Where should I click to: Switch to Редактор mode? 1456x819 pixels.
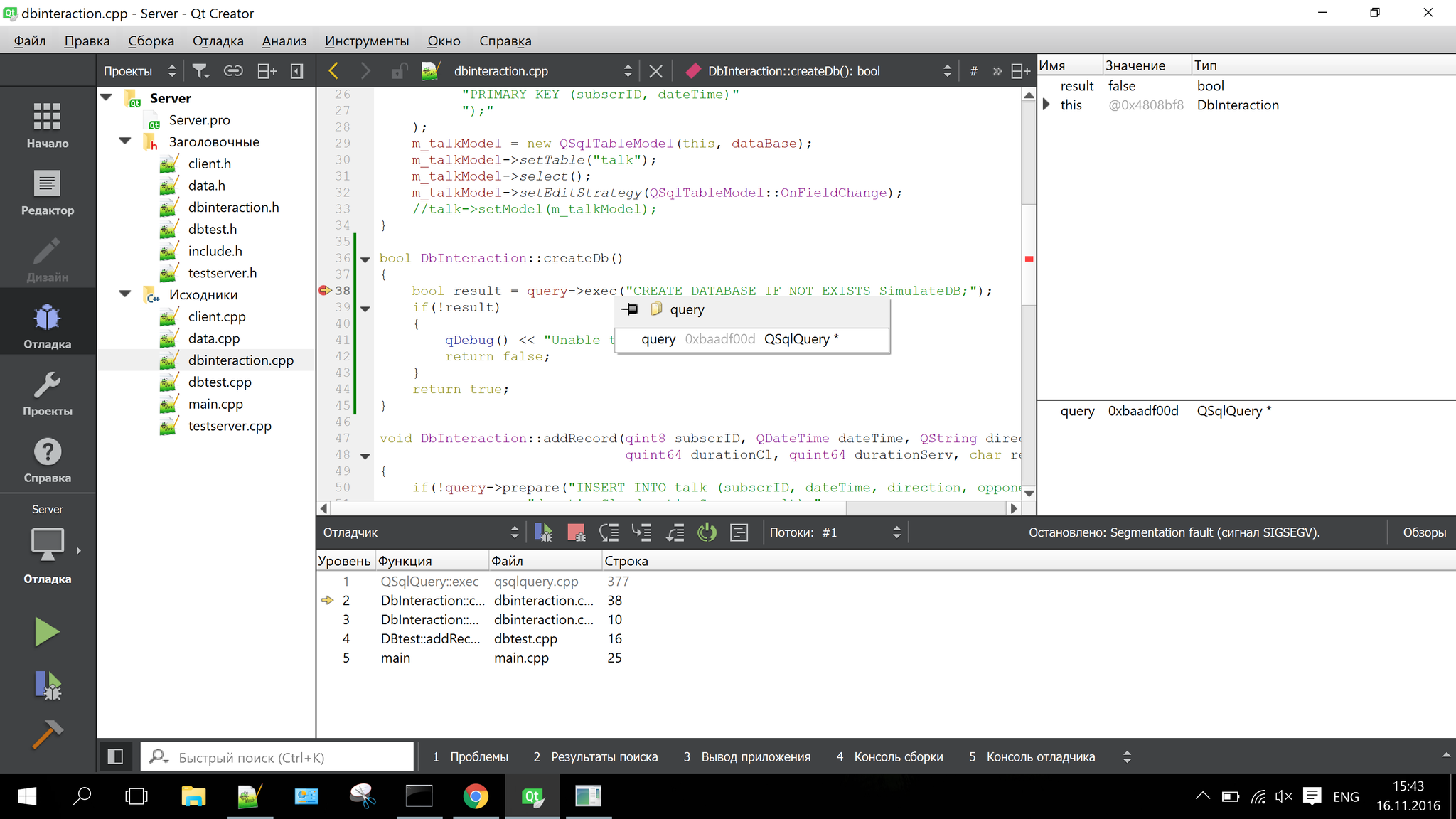(47, 192)
